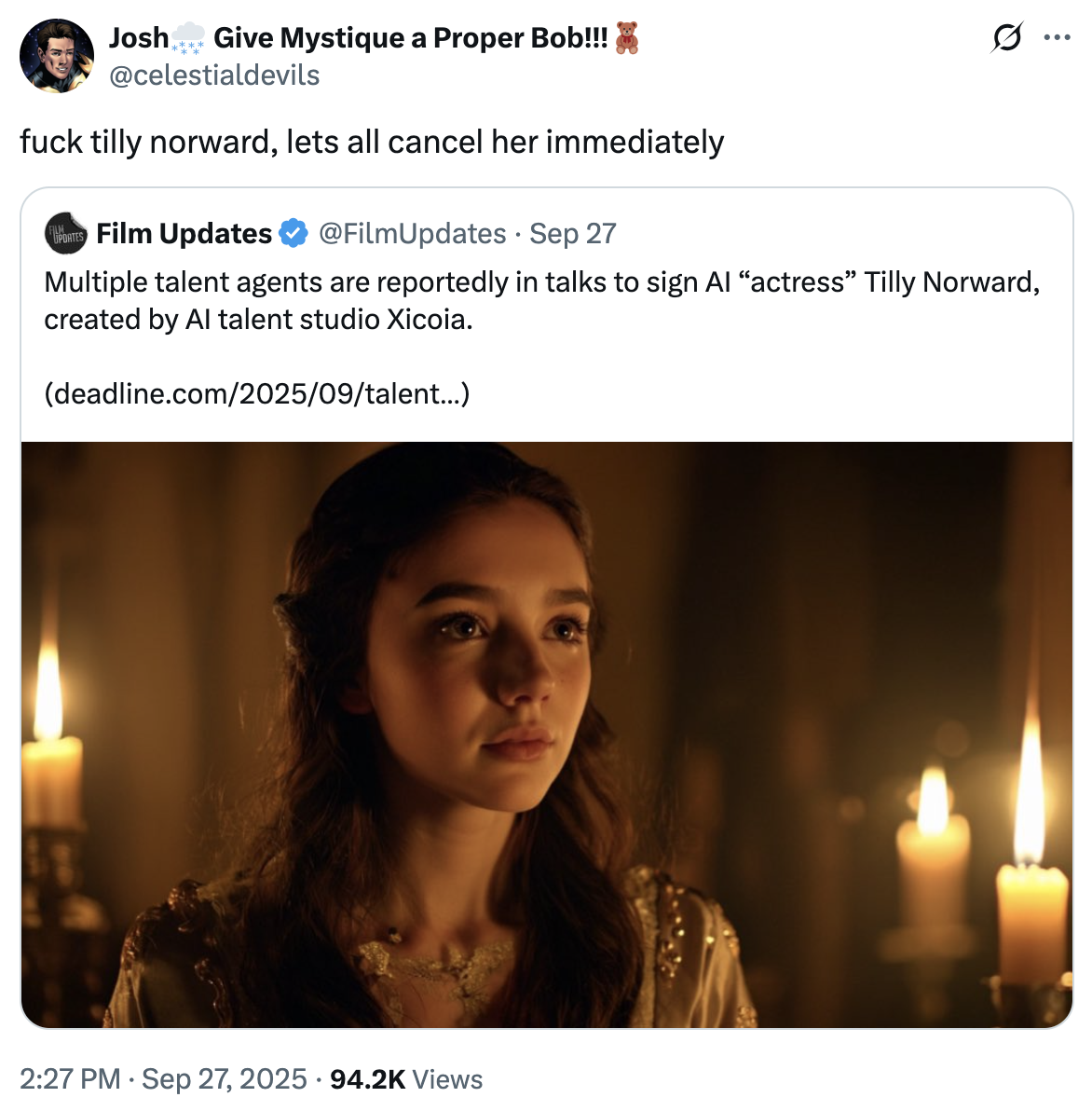Click the Views label in the footer
Screen dimensions: 1092x1111
[448, 1078]
